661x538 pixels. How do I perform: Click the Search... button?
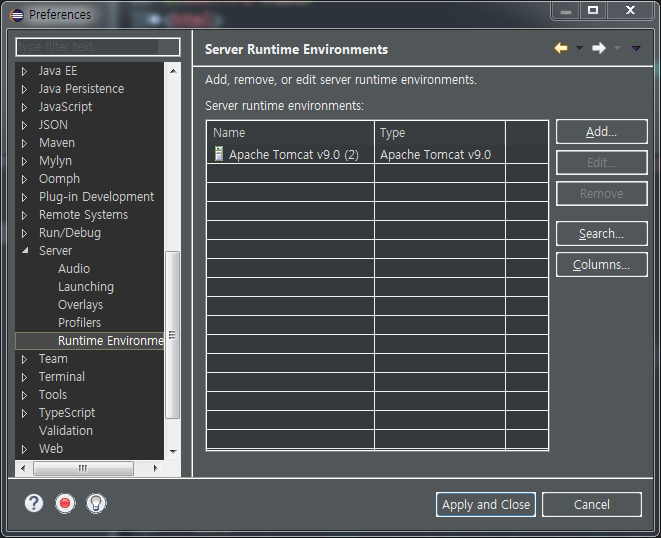[602, 234]
